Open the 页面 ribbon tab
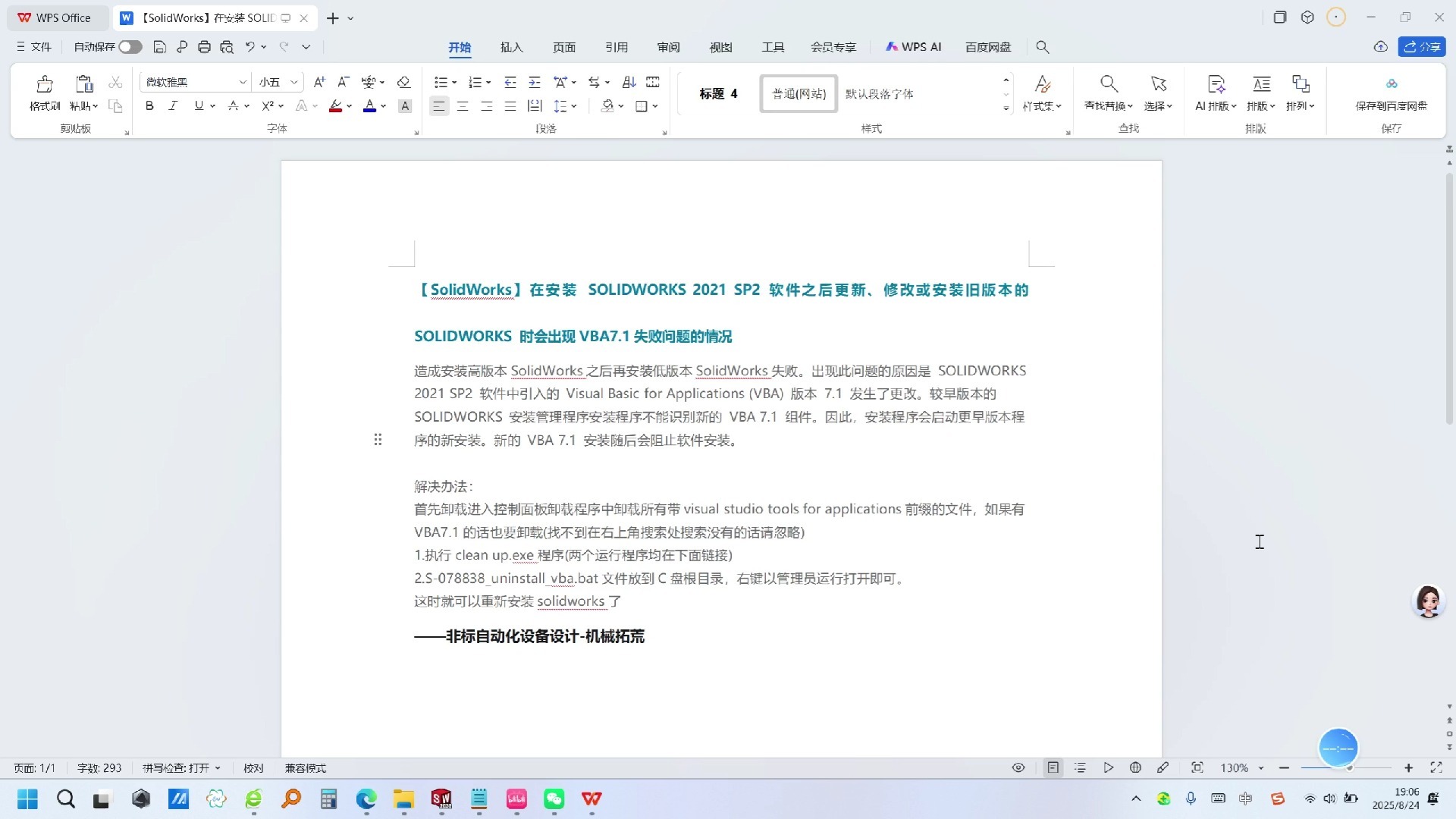The image size is (1456, 819). (564, 47)
